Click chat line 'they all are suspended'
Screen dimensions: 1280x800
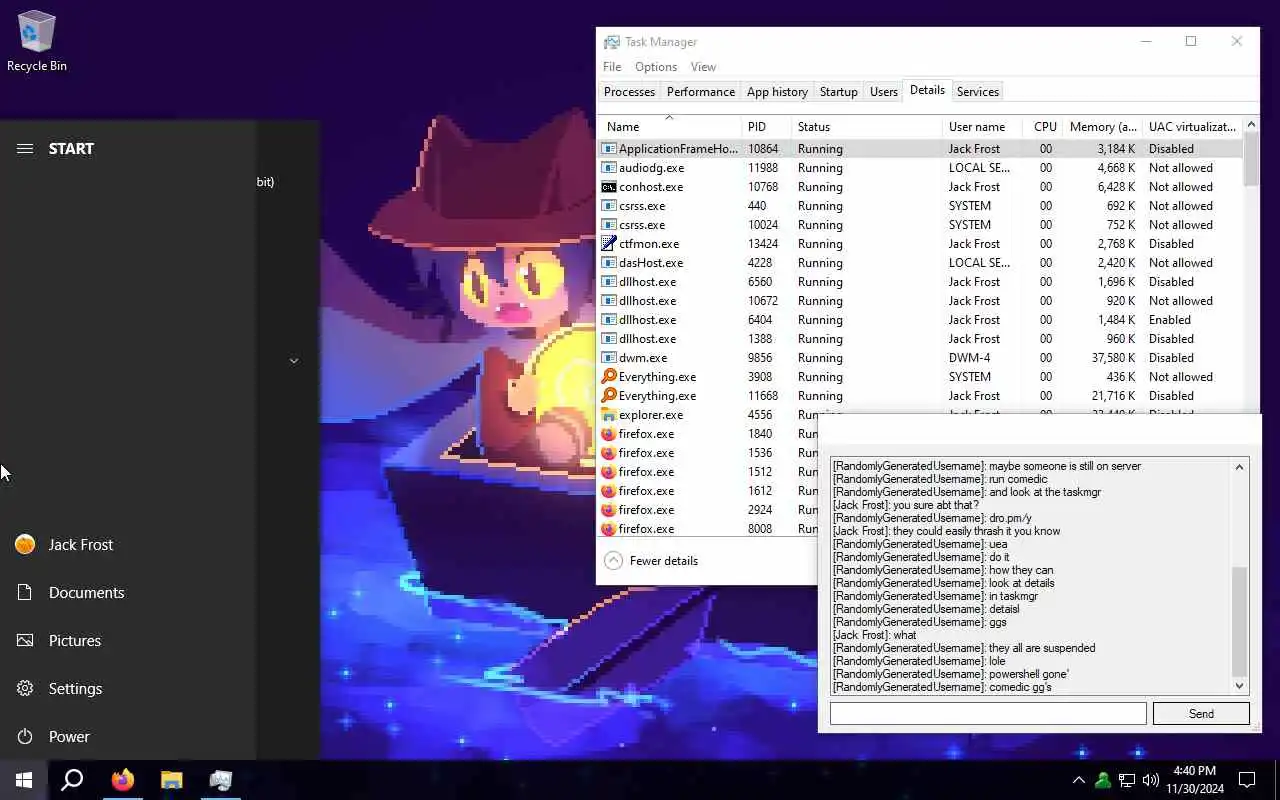point(964,648)
